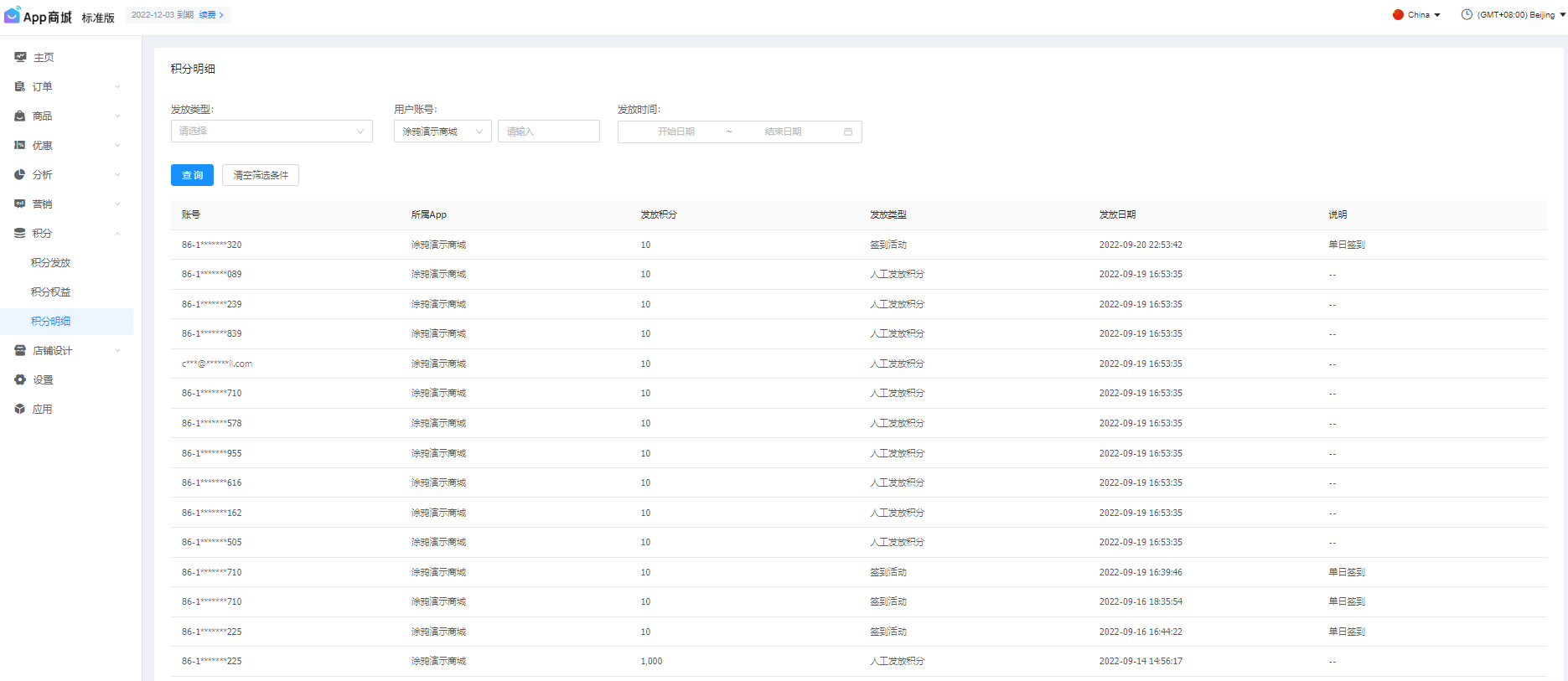Image resolution: width=1568 pixels, height=681 pixels.
Task: Click the 结束日期 end date field
Action: [x=783, y=132]
